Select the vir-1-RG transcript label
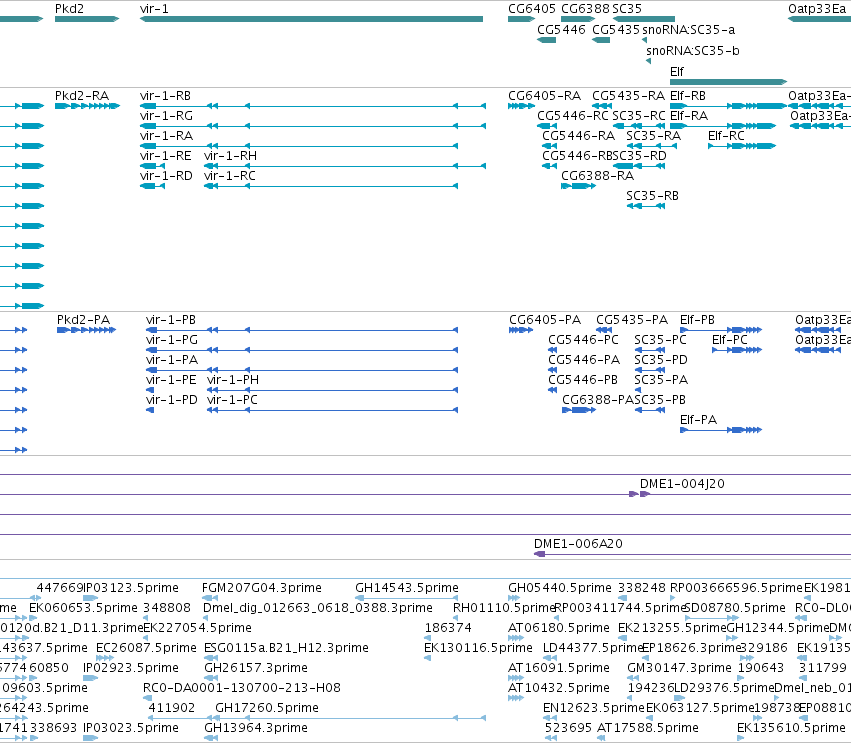The width and height of the screenshot is (851, 743). pyautogui.click(x=166, y=116)
